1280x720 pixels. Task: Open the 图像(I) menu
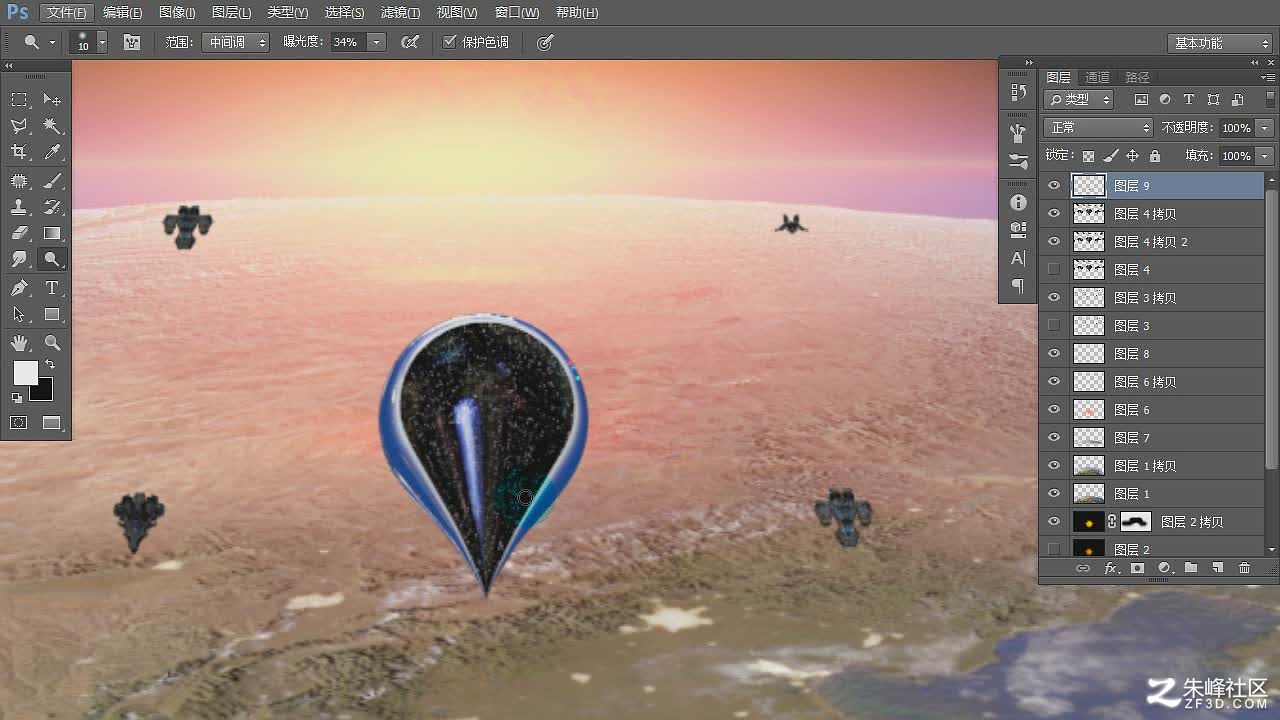177,13
